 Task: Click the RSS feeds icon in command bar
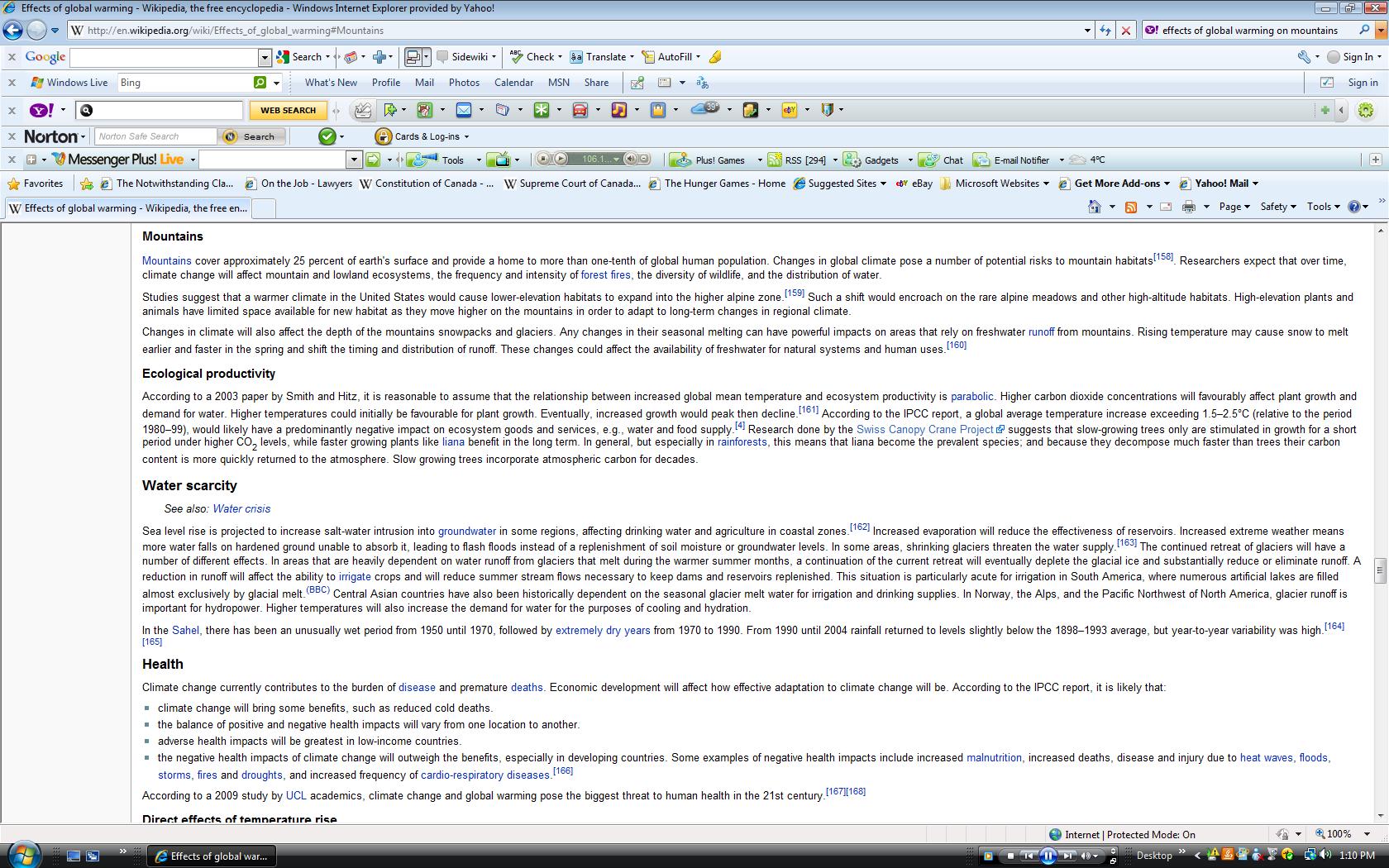tap(1131, 207)
